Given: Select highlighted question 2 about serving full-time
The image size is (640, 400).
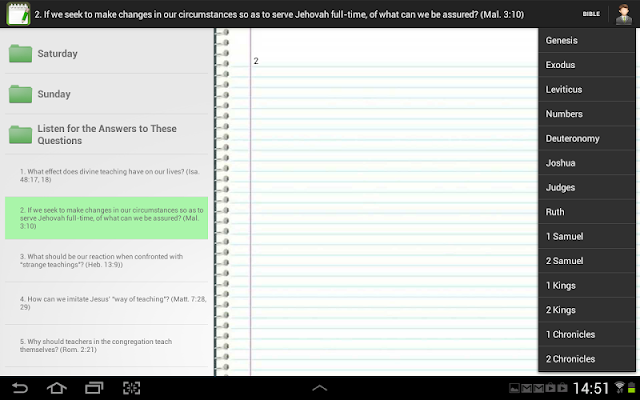Looking at the screenshot, I should pos(107,218).
